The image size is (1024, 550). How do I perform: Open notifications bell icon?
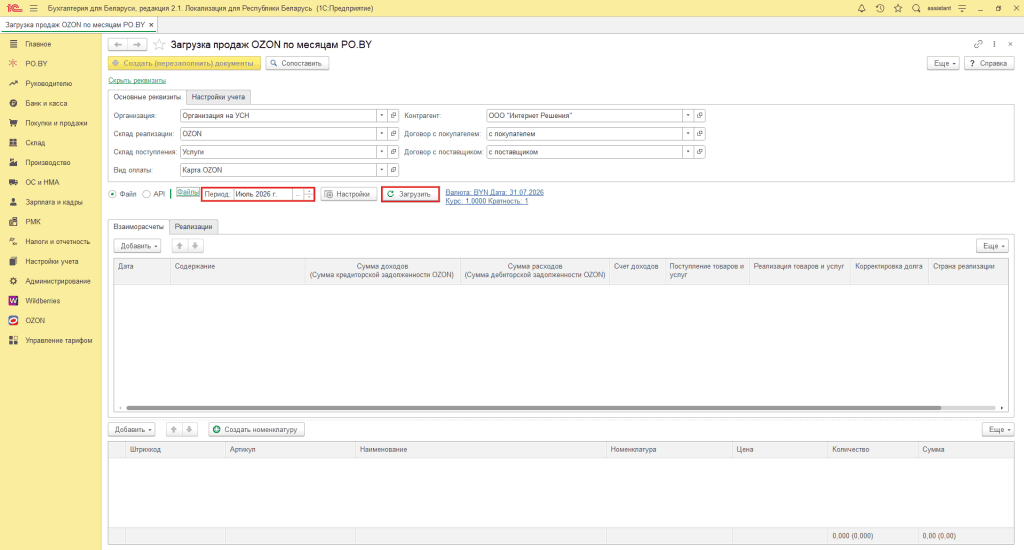click(861, 8)
